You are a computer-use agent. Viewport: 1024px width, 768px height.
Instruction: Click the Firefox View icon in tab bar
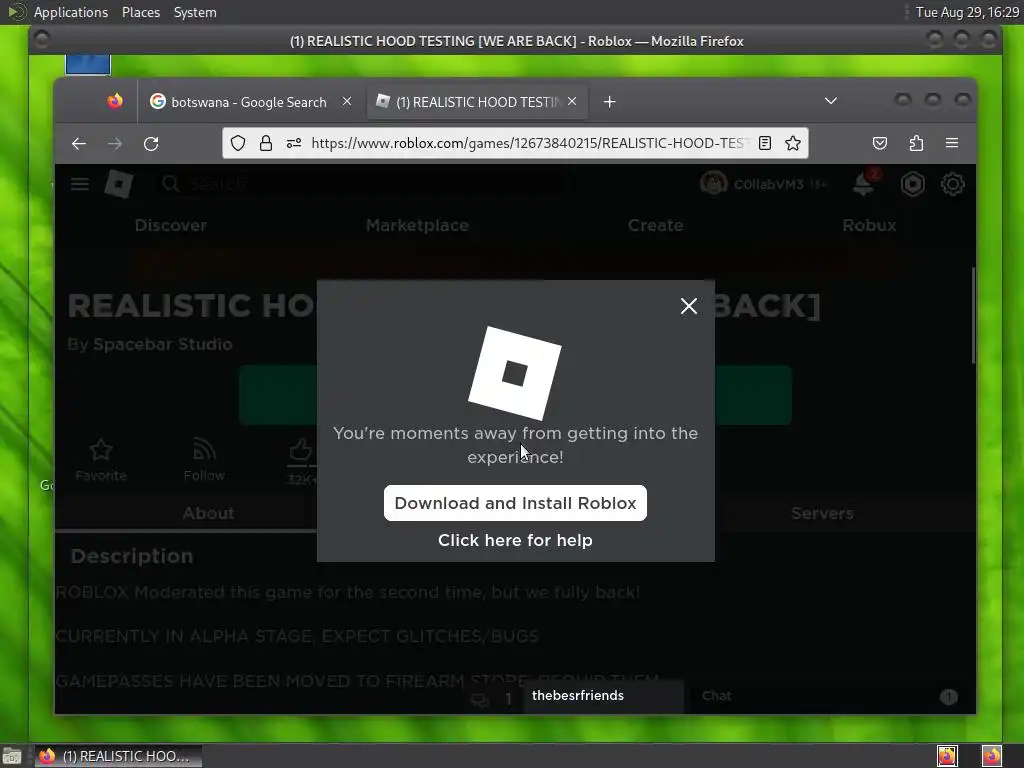tap(115, 101)
